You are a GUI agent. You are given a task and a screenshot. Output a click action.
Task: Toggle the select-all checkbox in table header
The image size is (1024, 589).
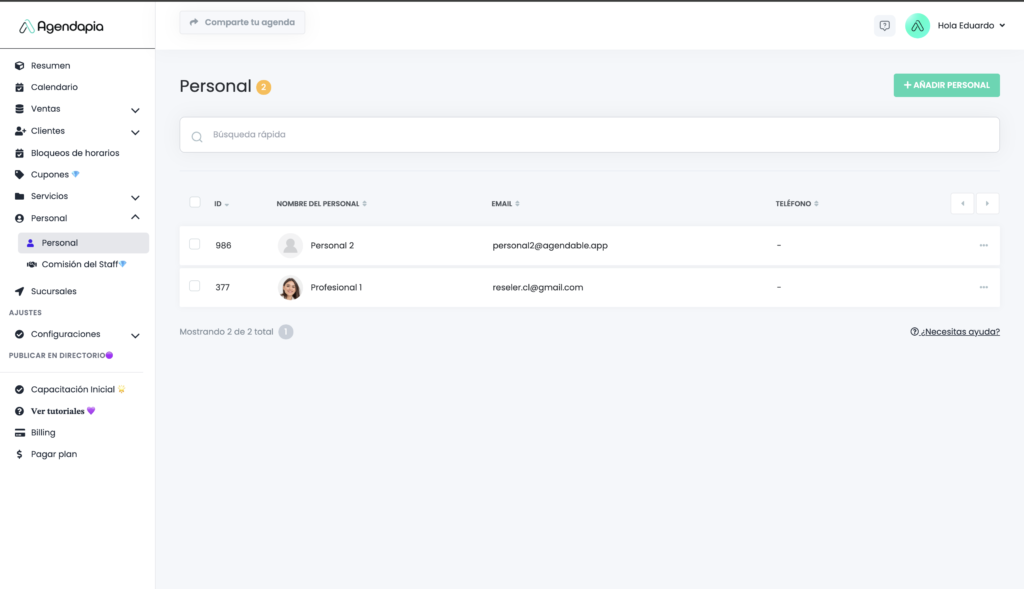pos(195,202)
